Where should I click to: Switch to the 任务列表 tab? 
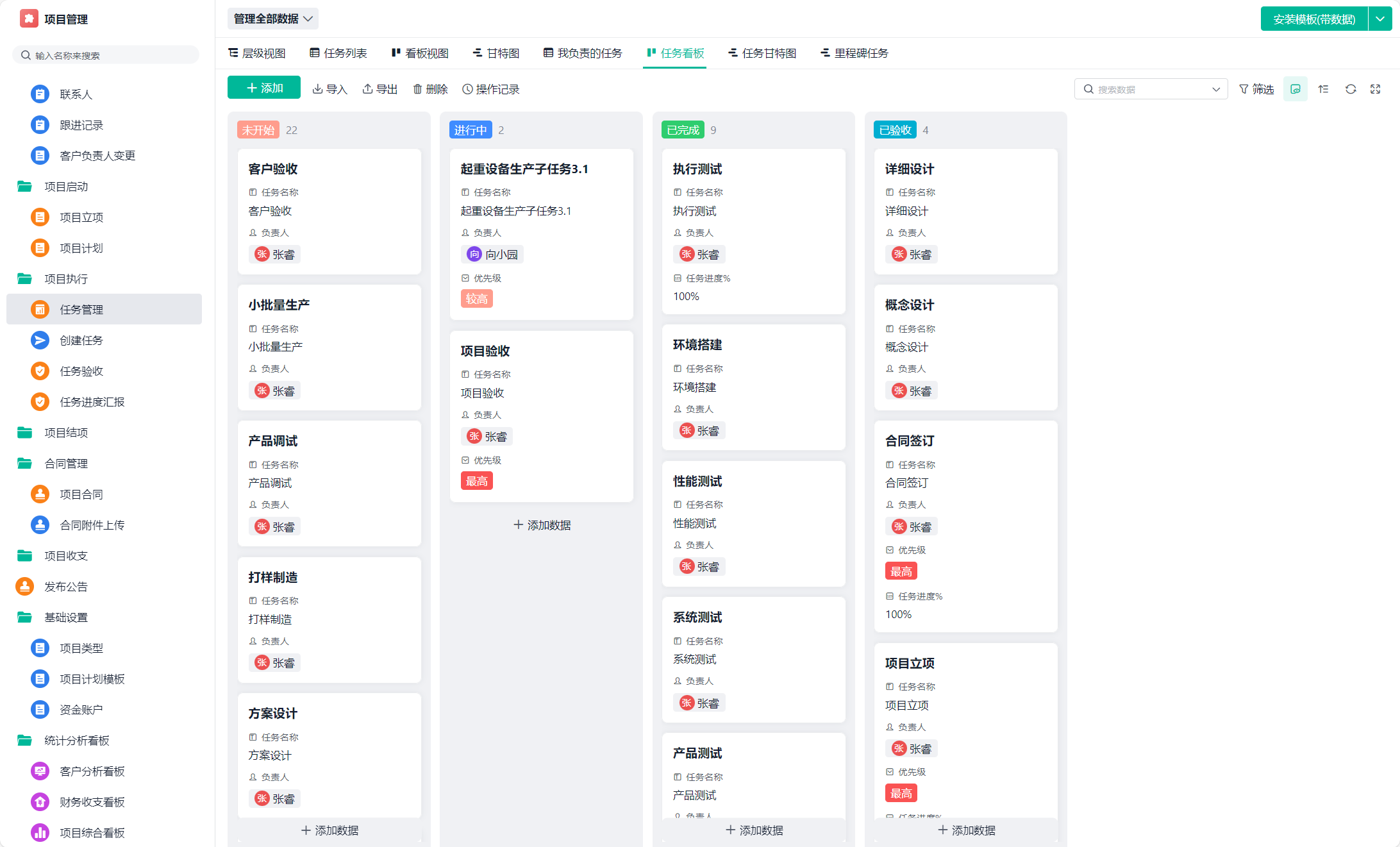point(338,53)
